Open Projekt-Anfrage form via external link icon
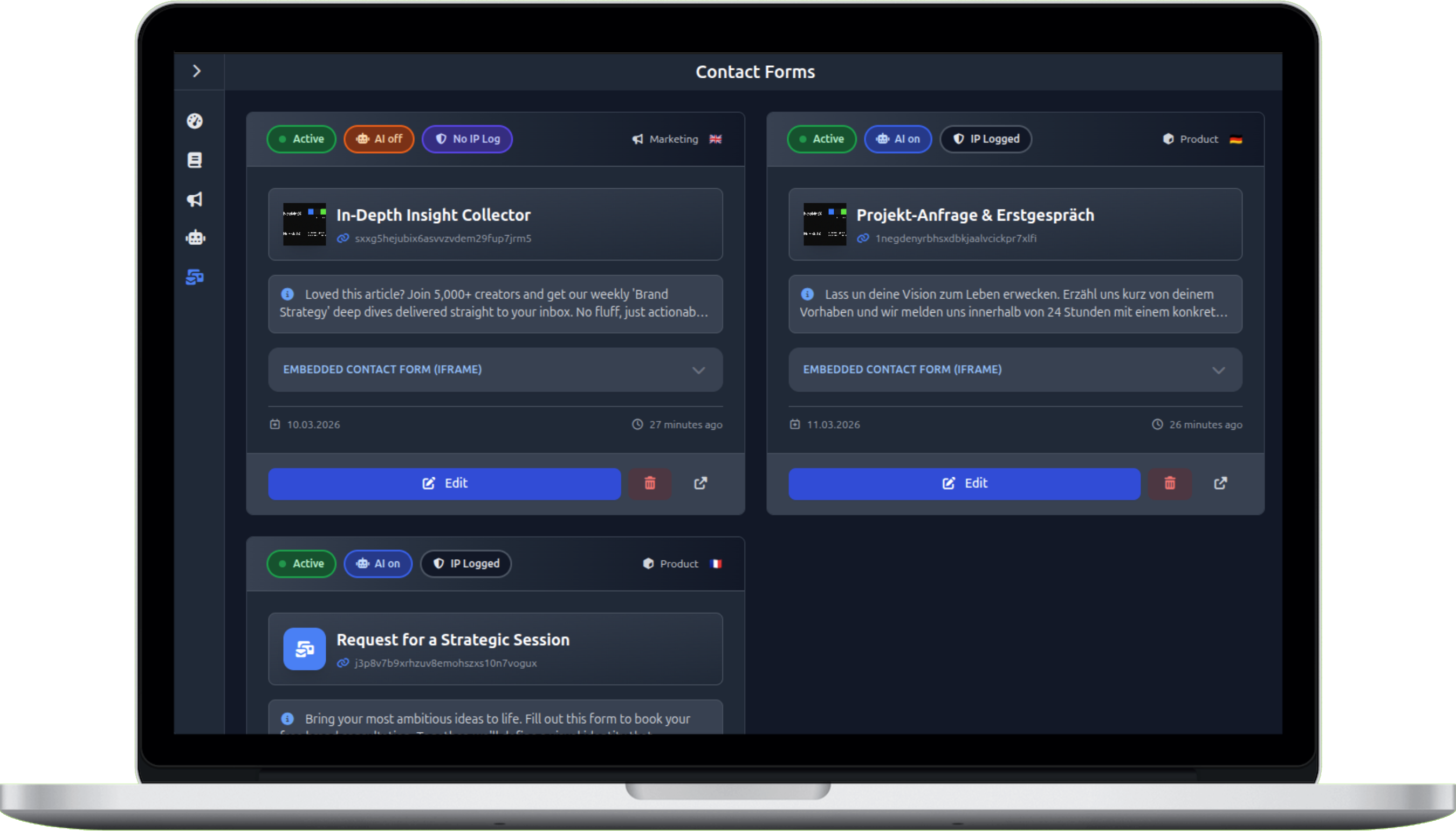The image size is (1456, 831). (x=1220, y=483)
